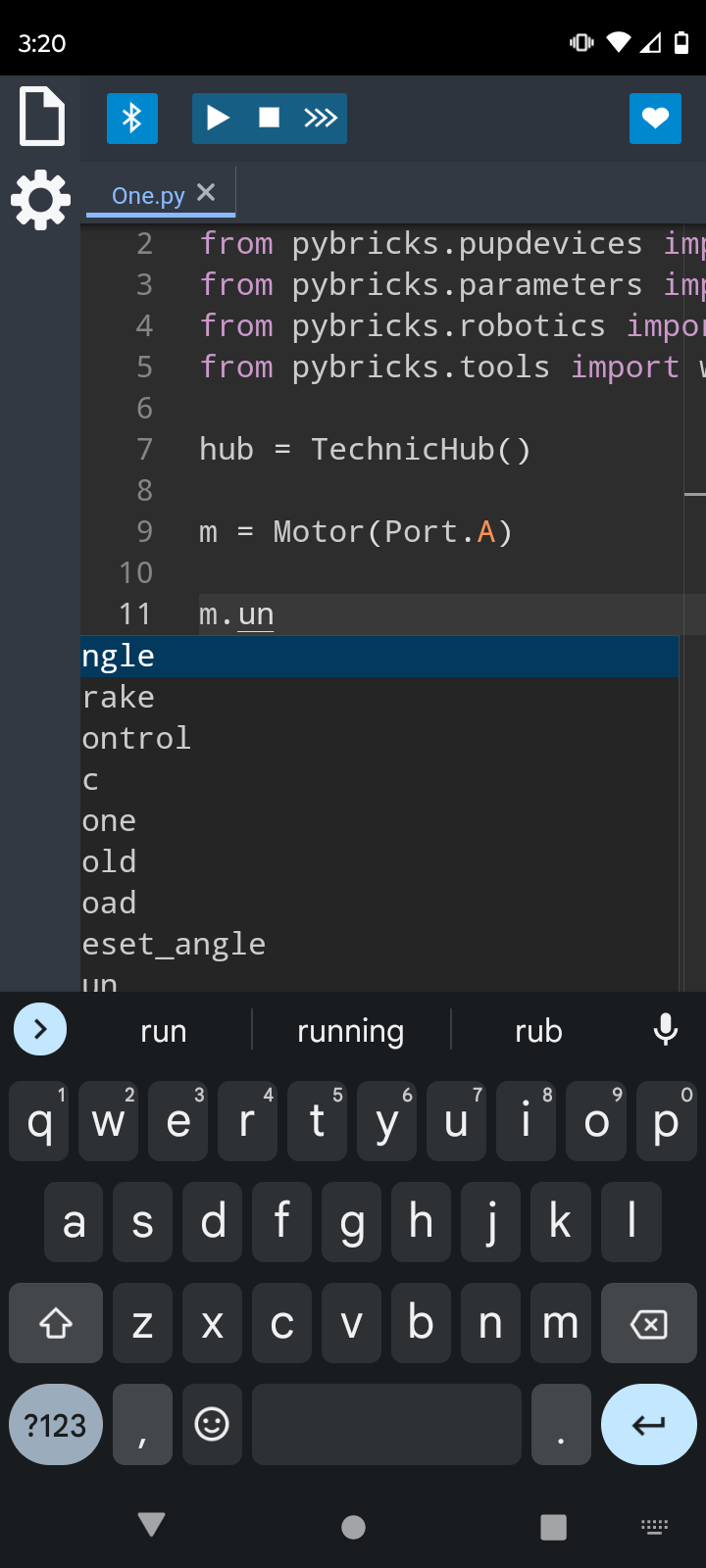The image size is (706, 1568).
Task: Switch to the ?123 symbols layout
Action: click(55, 1424)
